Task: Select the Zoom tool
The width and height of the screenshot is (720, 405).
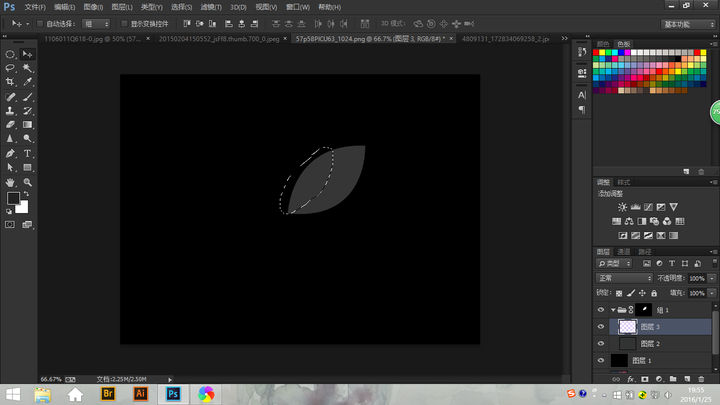Action: coord(28,182)
